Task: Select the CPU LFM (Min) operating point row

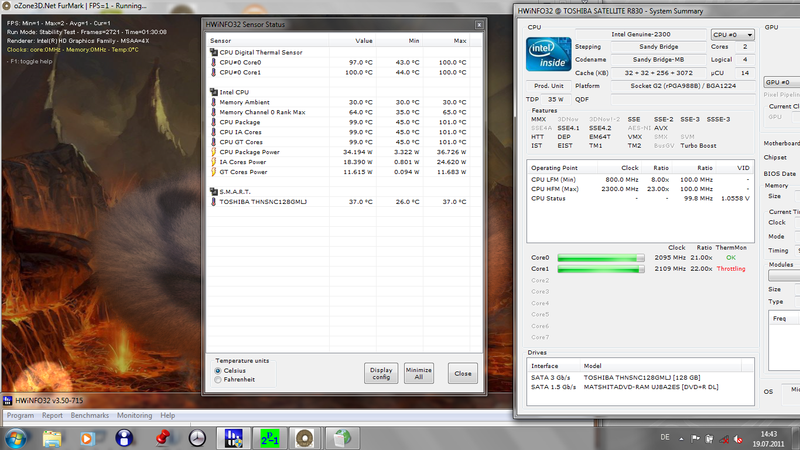Action: click(640, 180)
